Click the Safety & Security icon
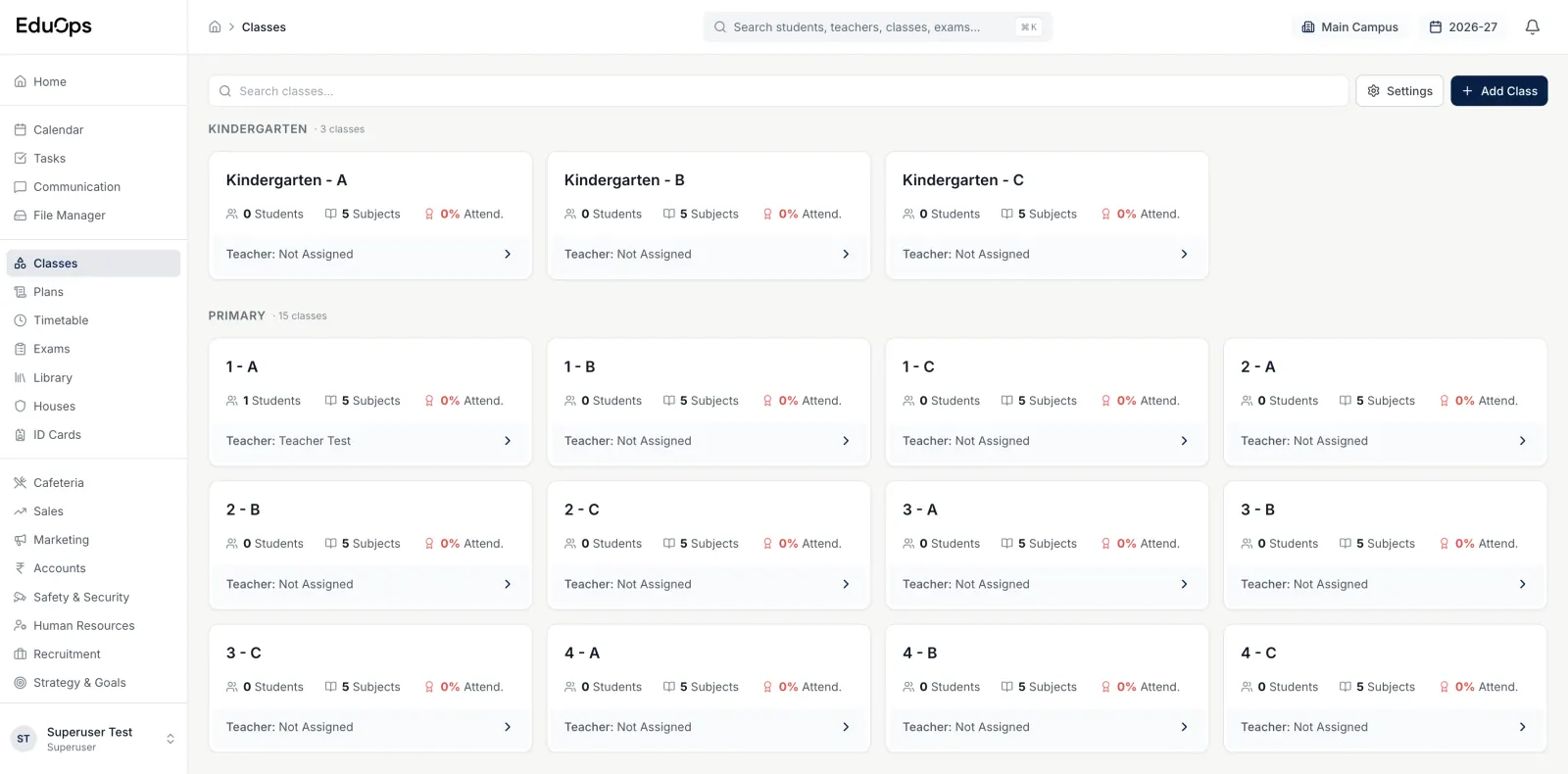The width and height of the screenshot is (1568, 774). (x=20, y=597)
